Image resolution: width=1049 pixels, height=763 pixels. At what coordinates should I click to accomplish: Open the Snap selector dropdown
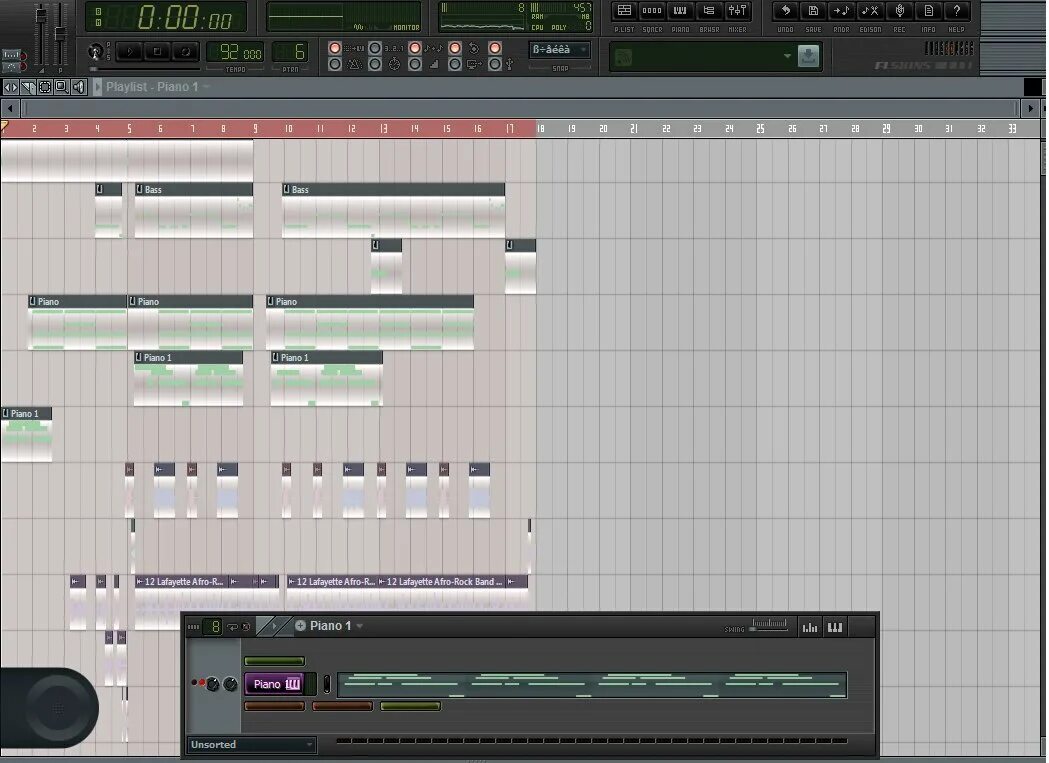[x=560, y=50]
